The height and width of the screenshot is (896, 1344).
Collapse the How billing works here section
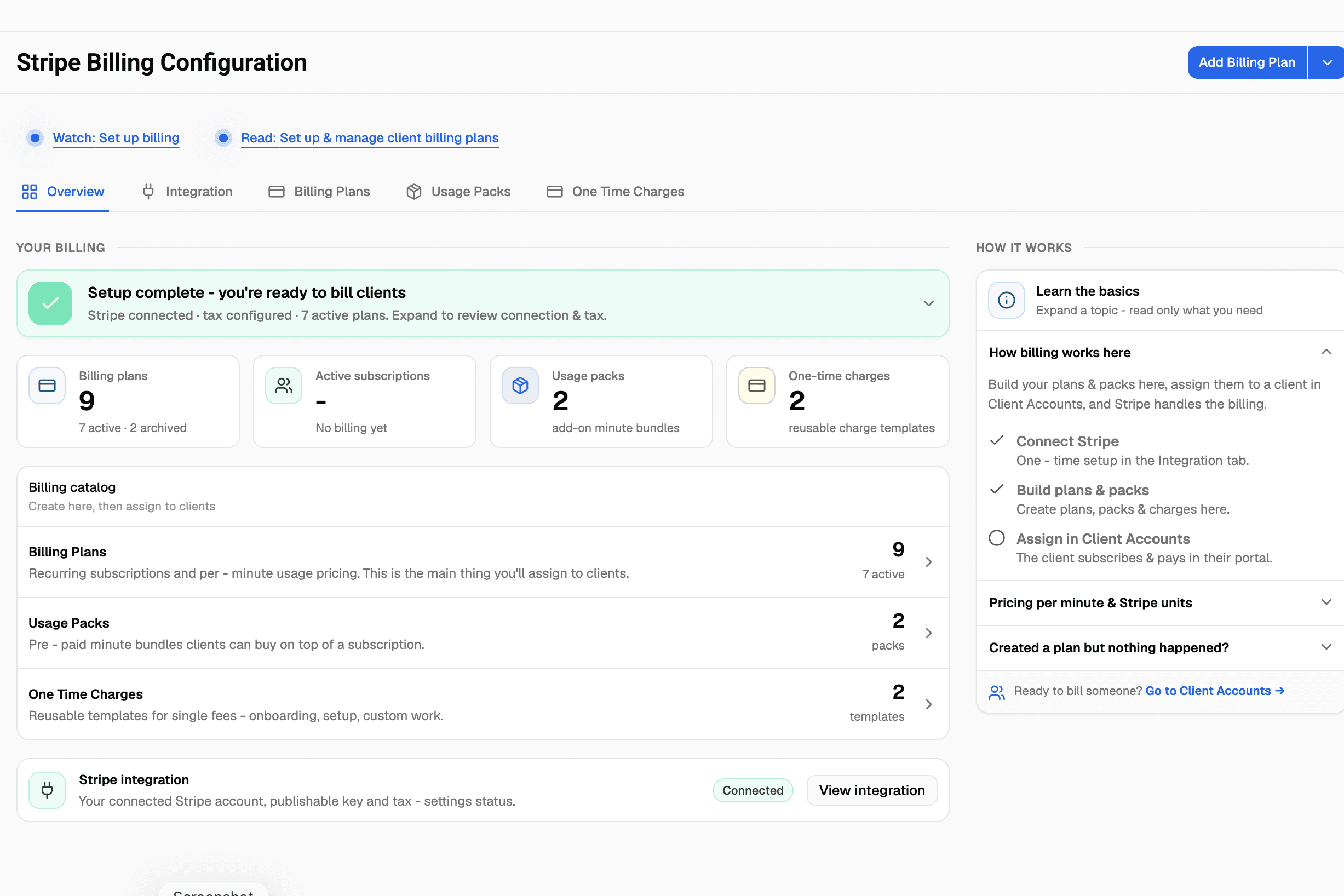coord(1326,352)
